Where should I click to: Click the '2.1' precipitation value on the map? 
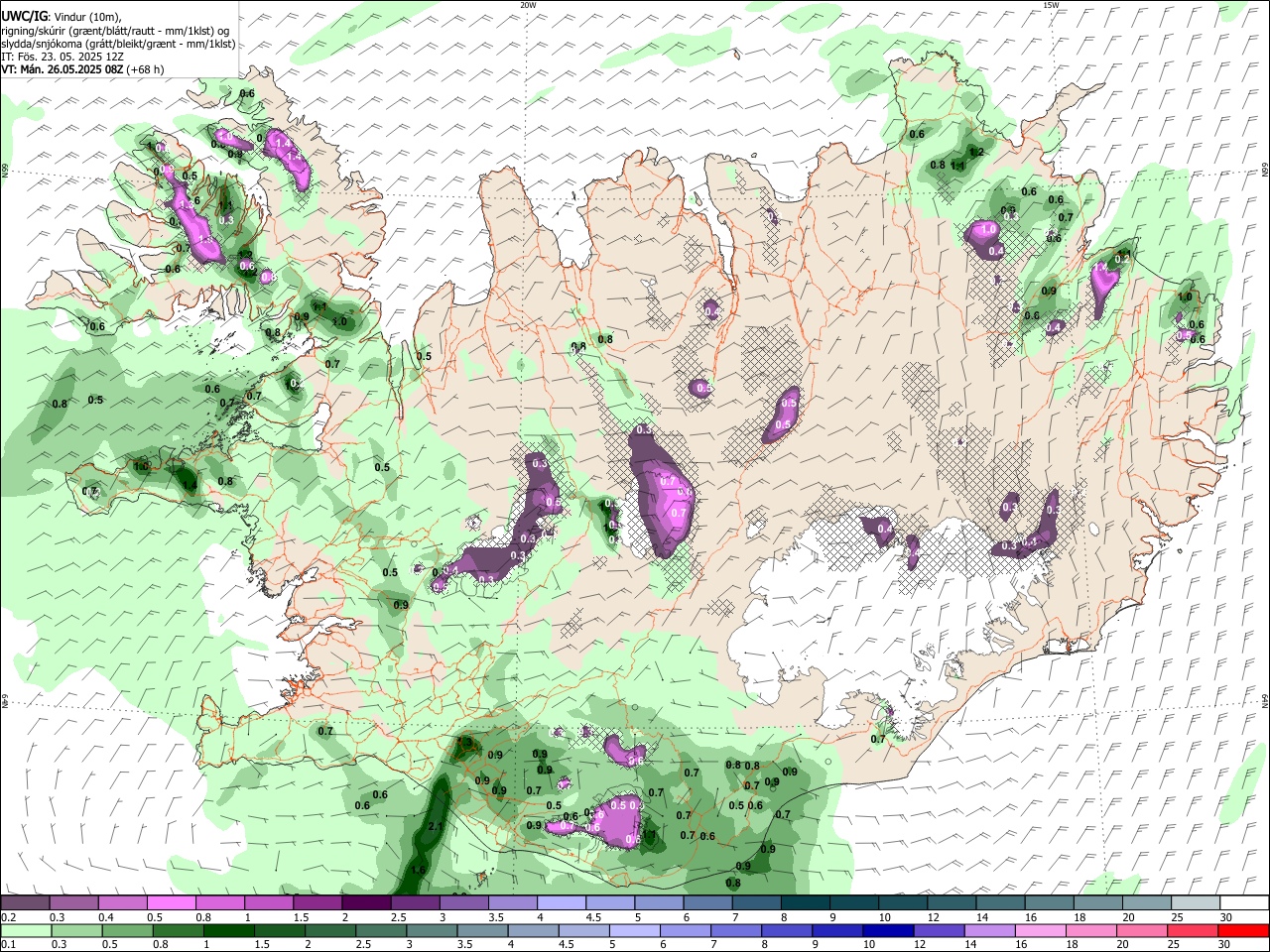coord(435,826)
